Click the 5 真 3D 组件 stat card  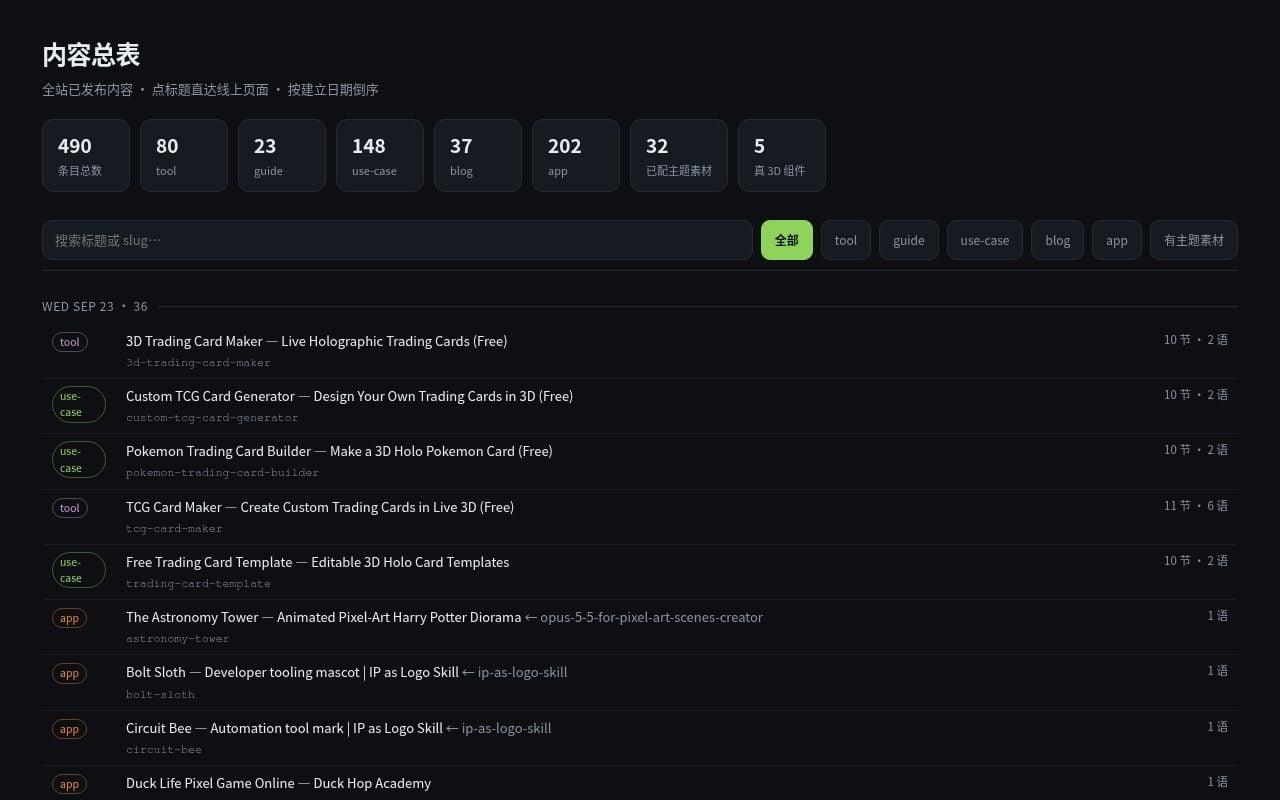click(x=782, y=155)
